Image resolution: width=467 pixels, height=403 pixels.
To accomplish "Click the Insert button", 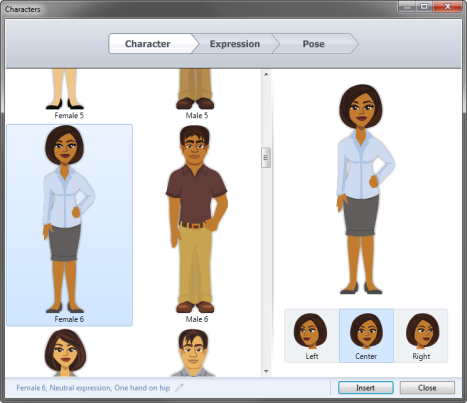I will pyautogui.click(x=366, y=388).
